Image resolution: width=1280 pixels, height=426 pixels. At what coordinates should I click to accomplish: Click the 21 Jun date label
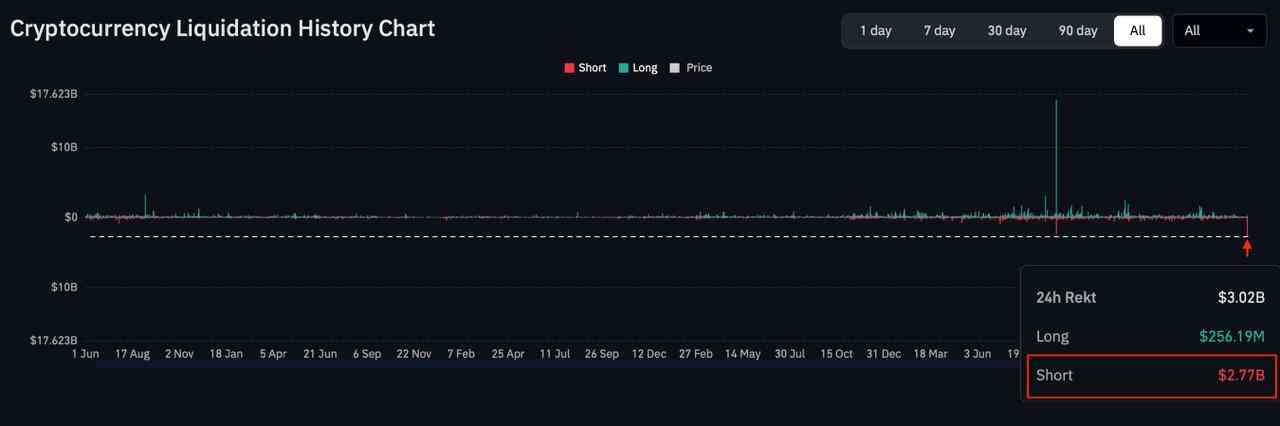point(320,354)
